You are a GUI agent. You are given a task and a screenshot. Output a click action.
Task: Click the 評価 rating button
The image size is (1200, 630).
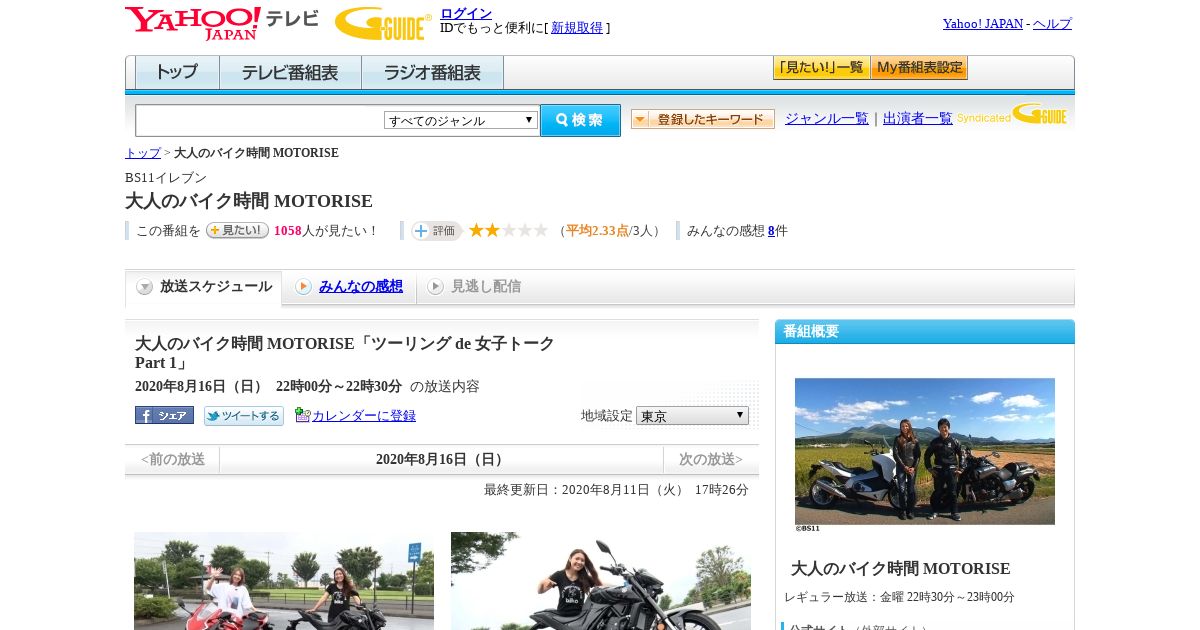point(436,231)
